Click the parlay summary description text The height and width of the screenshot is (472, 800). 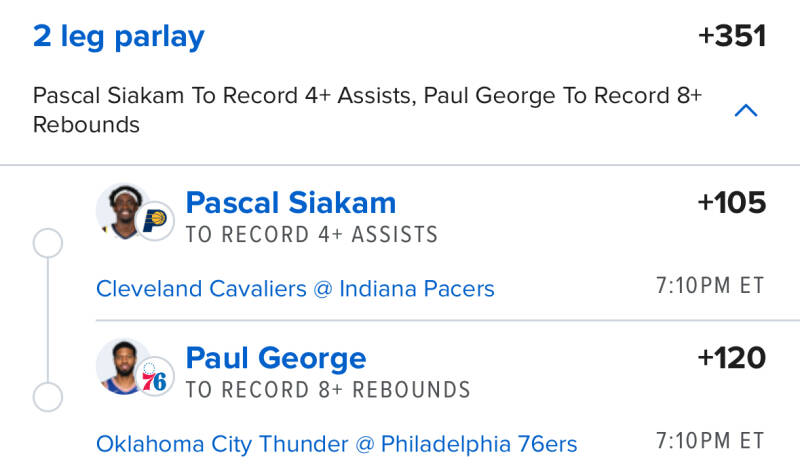pyautogui.click(x=367, y=110)
